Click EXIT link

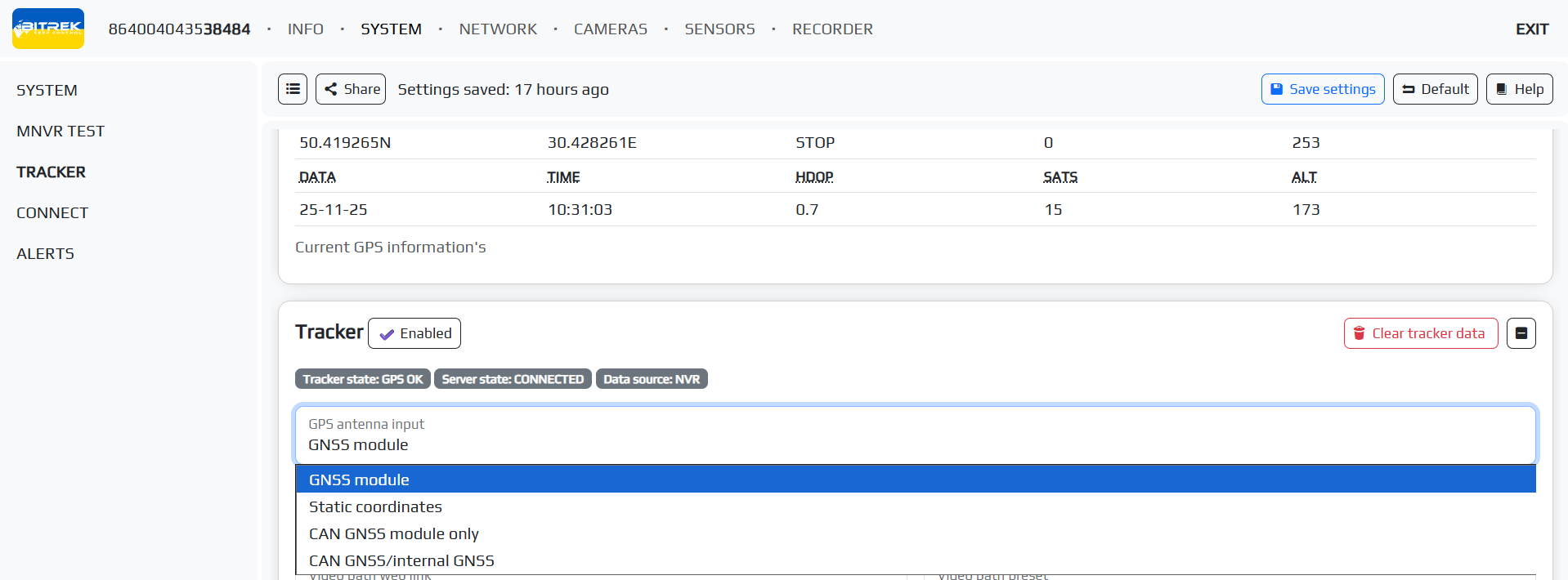coord(1531,29)
